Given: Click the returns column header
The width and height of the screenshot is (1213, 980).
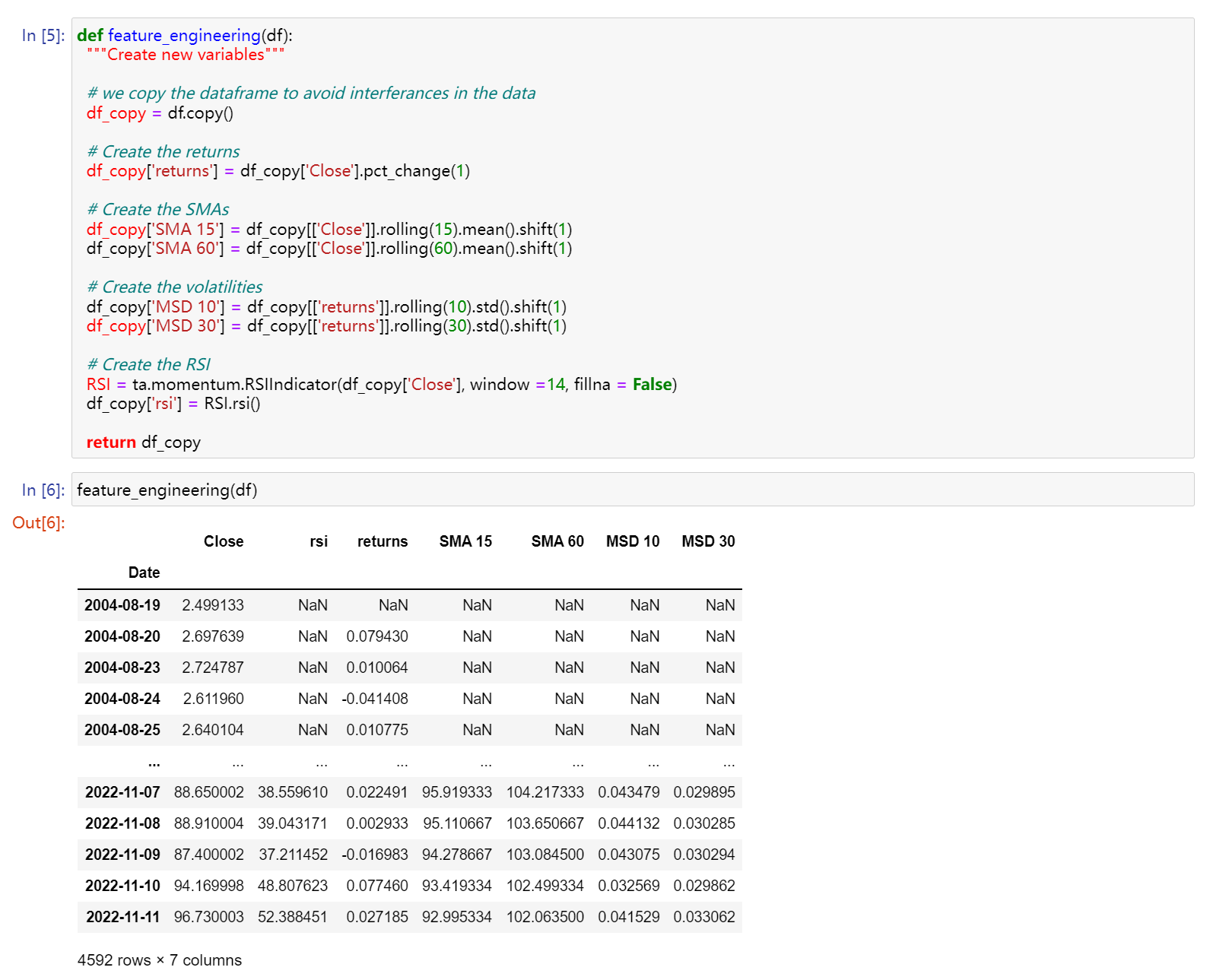Looking at the screenshot, I should click(x=383, y=541).
